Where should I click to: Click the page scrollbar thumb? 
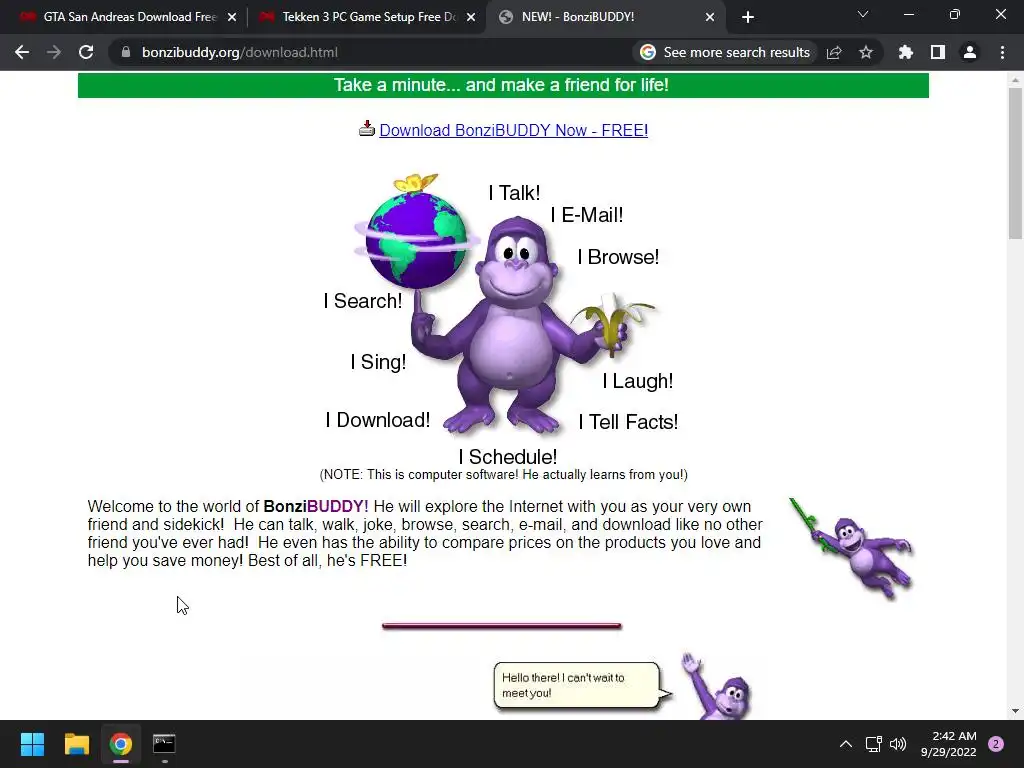click(1015, 163)
